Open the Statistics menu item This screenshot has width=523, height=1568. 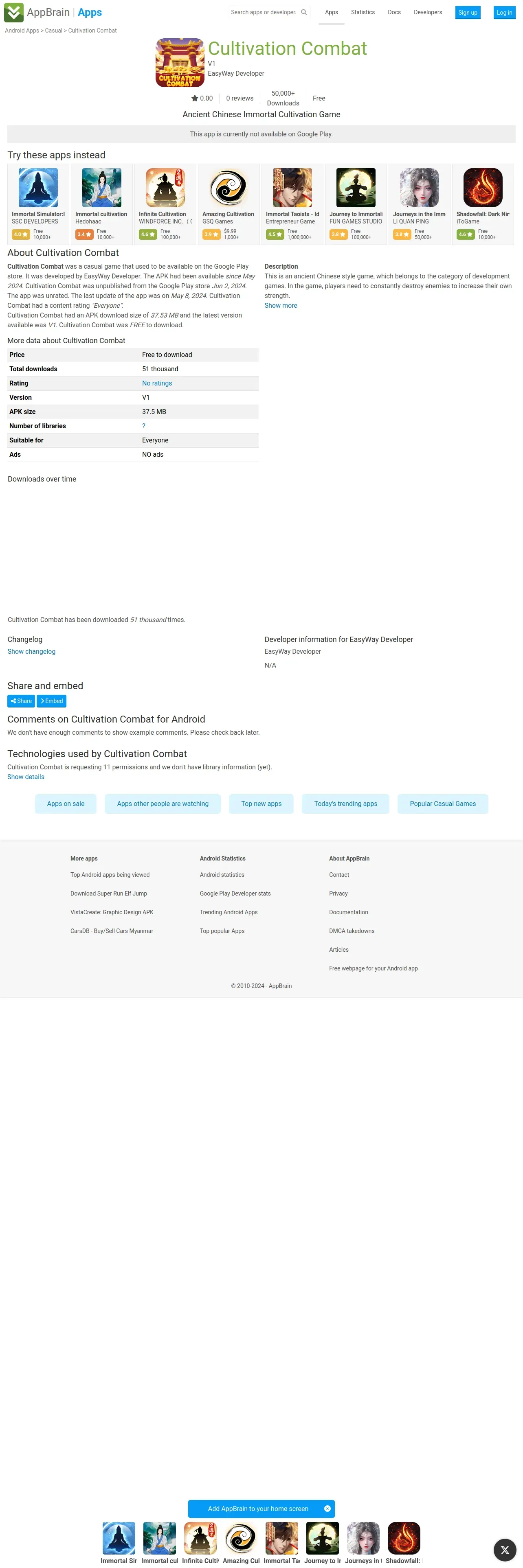pyautogui.click(x=363, y=12)
